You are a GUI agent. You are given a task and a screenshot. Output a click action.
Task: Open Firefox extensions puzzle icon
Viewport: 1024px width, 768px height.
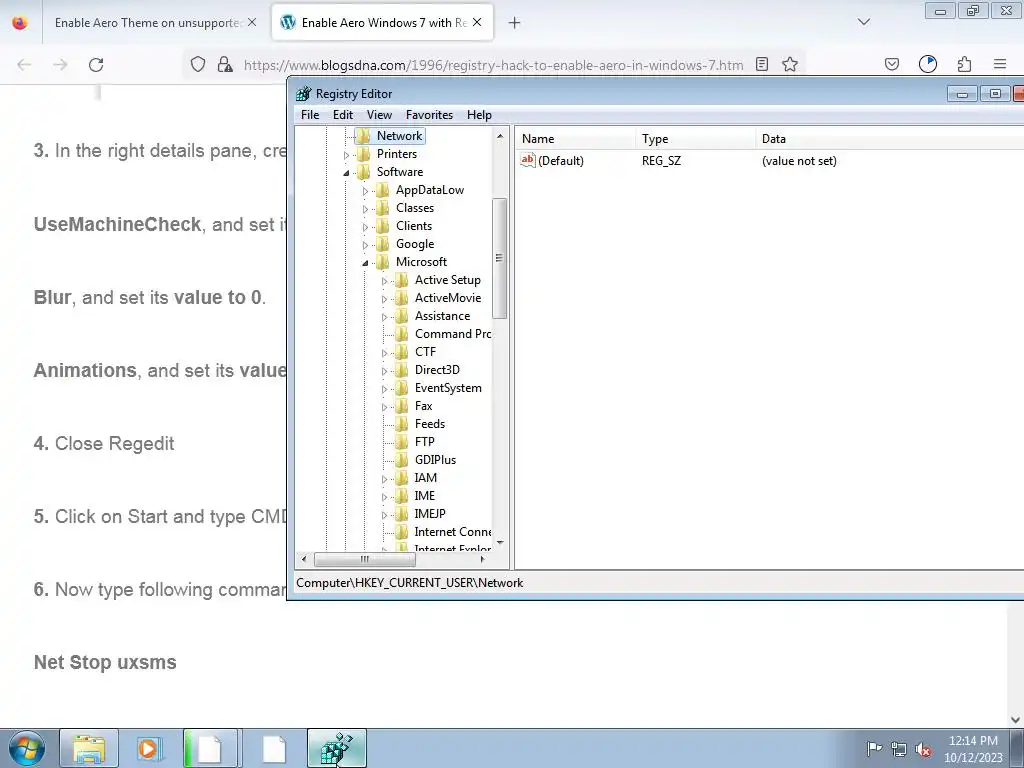[x=964, y=64]
